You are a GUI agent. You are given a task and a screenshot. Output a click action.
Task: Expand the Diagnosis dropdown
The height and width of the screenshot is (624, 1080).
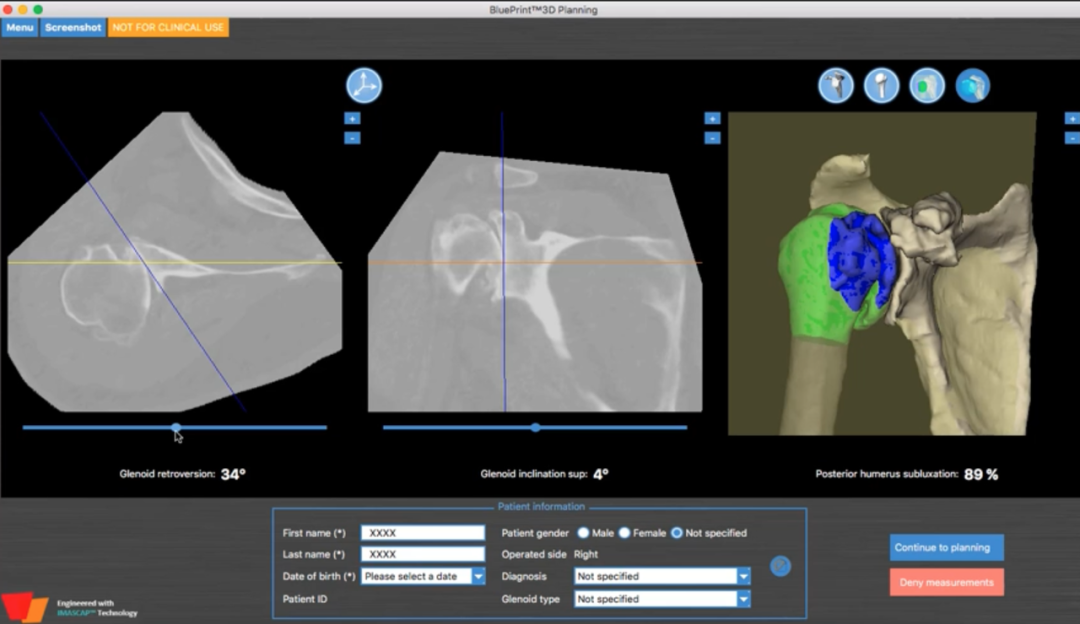(x=743, y=576)
